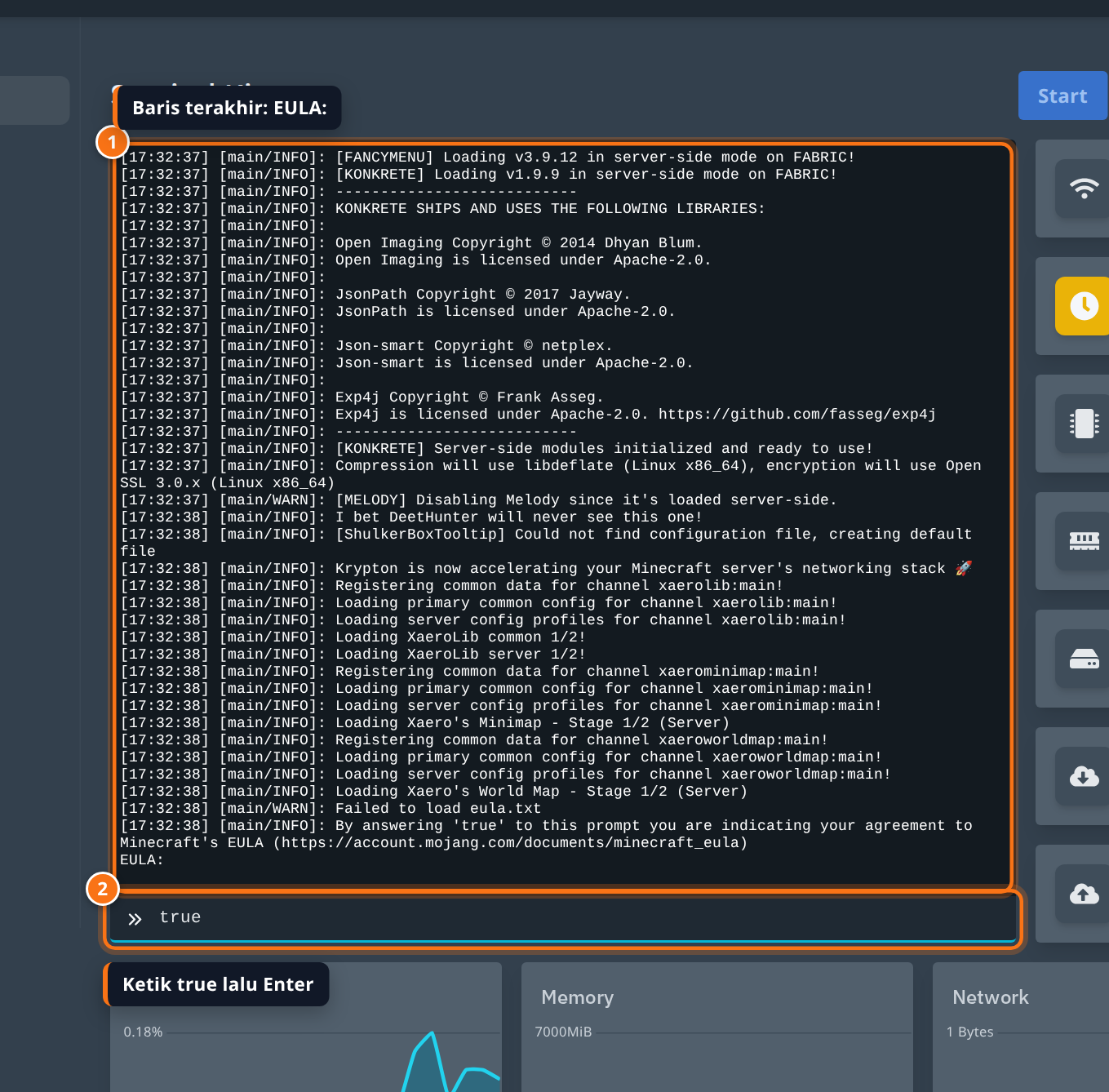The width and height of the screenshot is (1109, 1092).
Task: Select the '[ShulkerBoxTooltip] Could not find configuration file' line
Action: tap(546, 543)
